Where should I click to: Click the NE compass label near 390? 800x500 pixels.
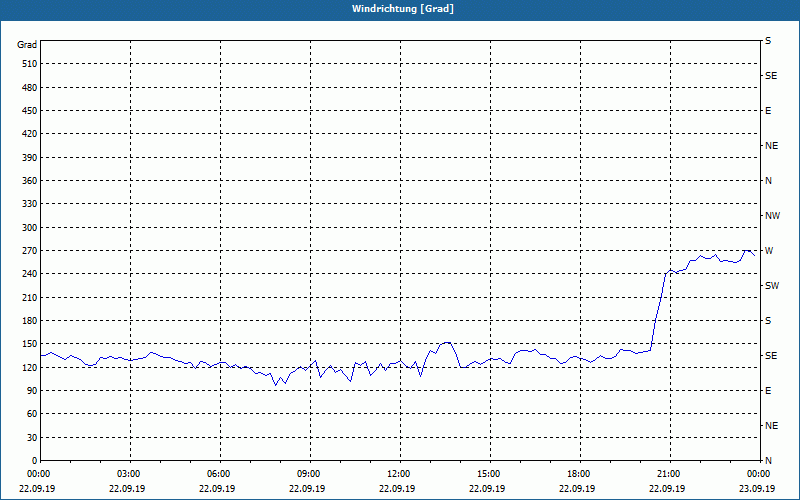coord(771,146)
